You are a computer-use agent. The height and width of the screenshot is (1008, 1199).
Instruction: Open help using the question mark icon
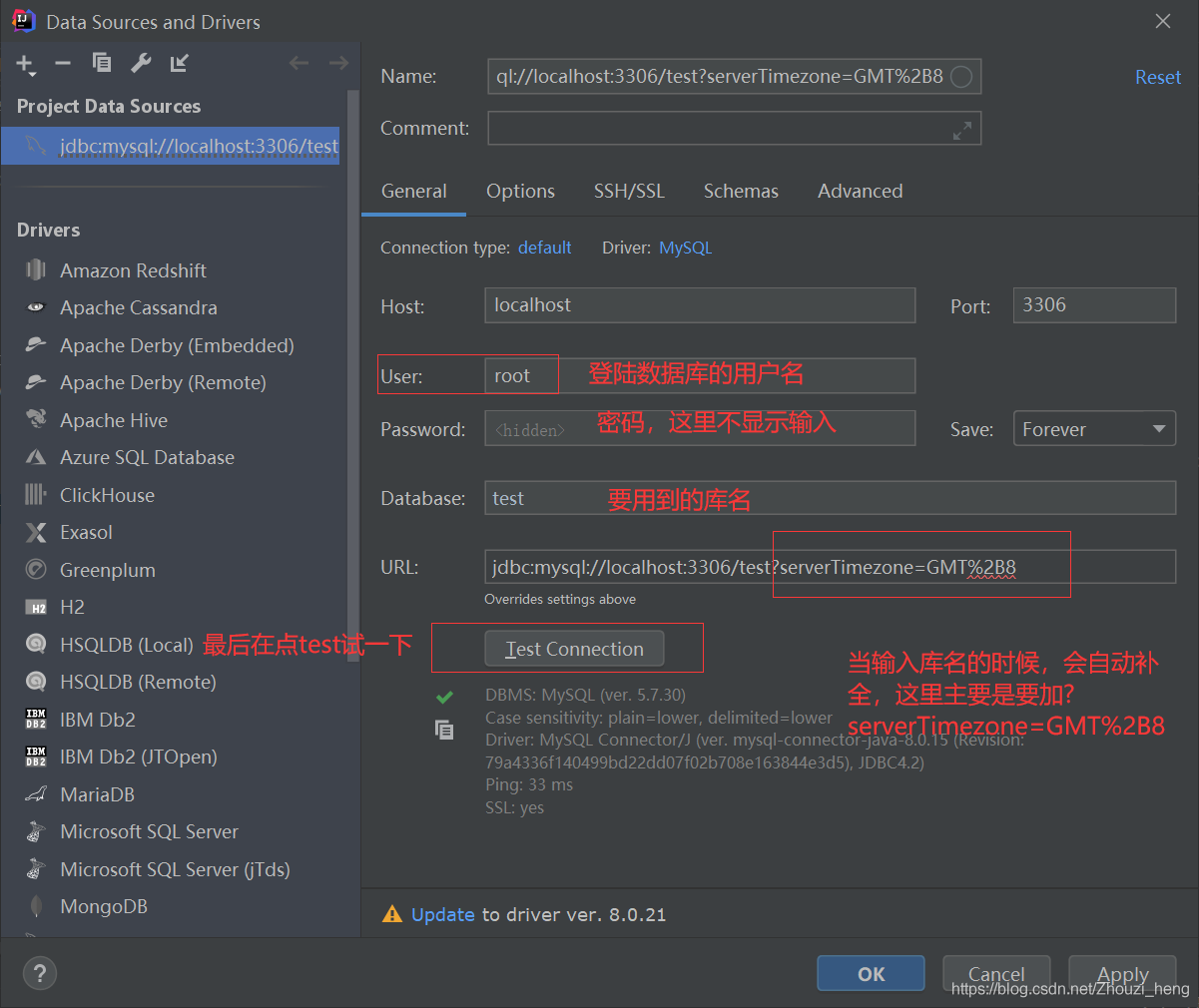39,973
